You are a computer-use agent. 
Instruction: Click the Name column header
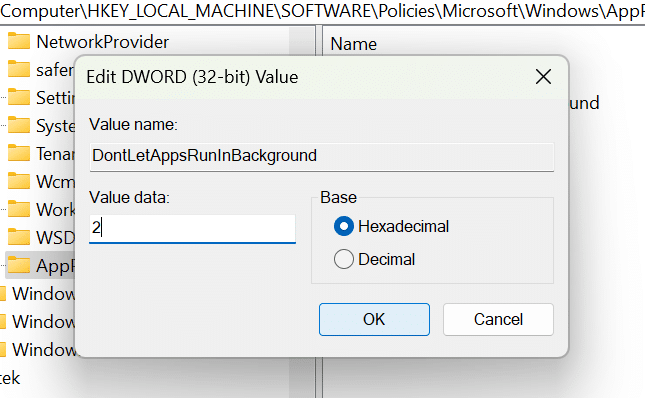pos(353,44)
